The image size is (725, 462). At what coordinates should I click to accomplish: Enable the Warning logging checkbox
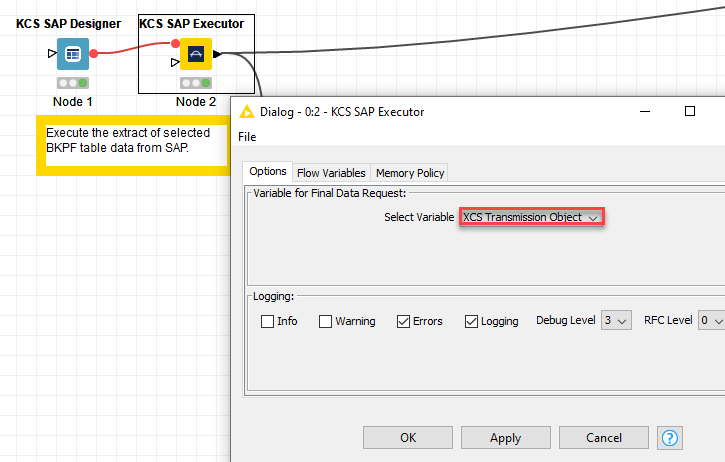pos(325,321)
